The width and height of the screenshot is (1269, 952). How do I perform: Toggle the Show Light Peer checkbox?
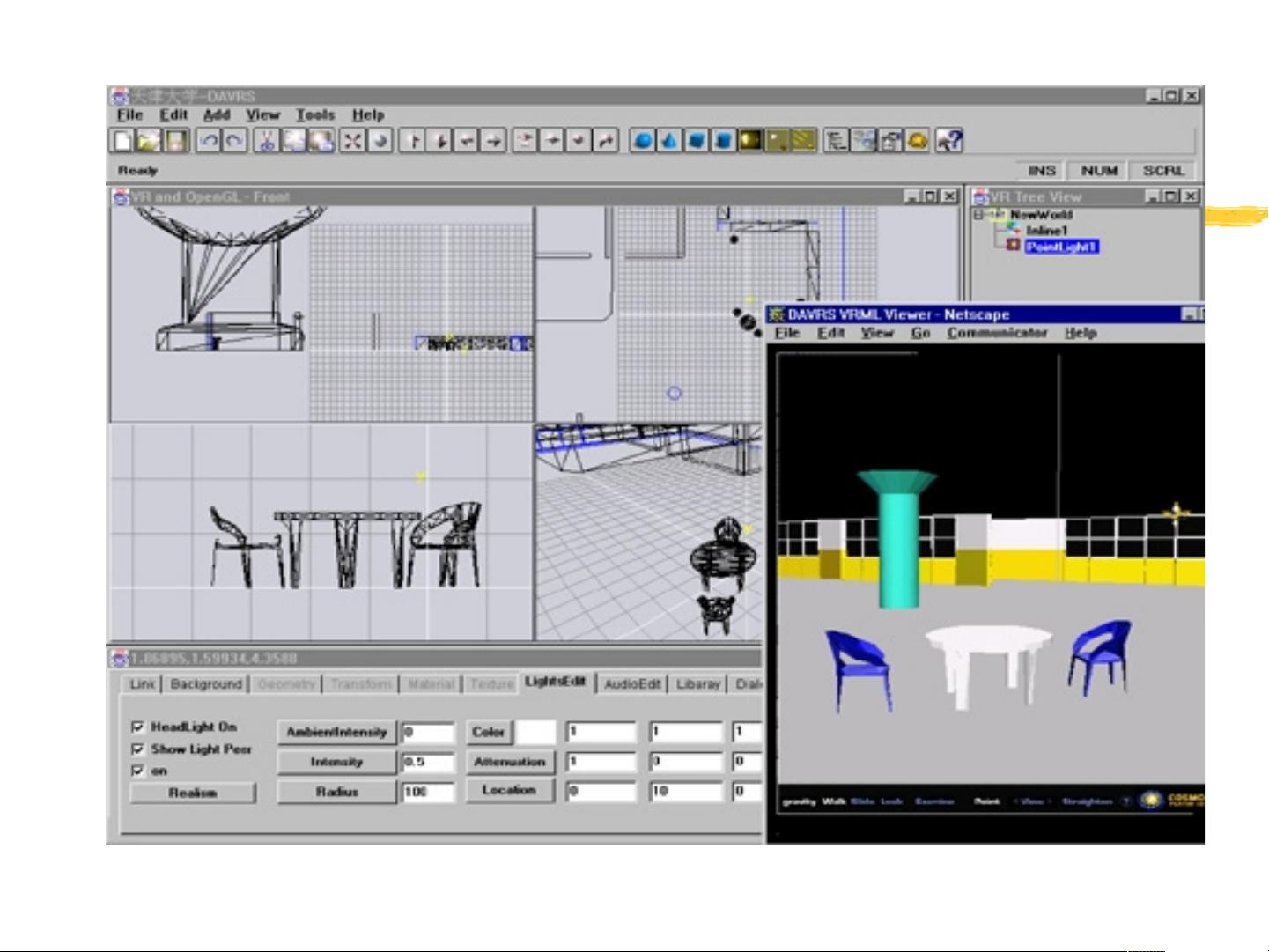tap(137, 749)
